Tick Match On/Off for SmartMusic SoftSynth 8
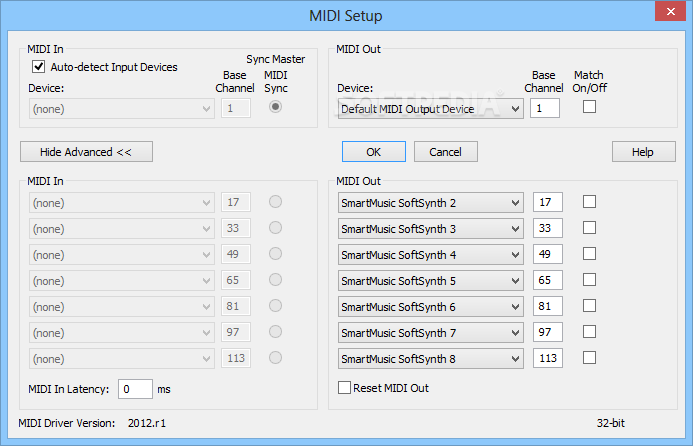This screenshot has height=446, width=693. click(x=589, y=358)
